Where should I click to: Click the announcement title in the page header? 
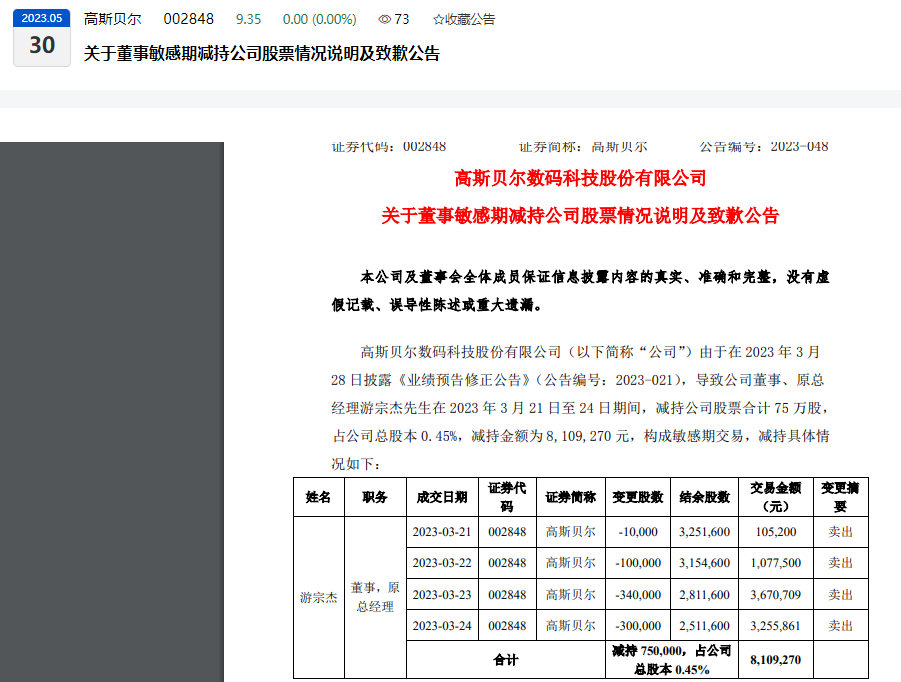coord(261,53)
